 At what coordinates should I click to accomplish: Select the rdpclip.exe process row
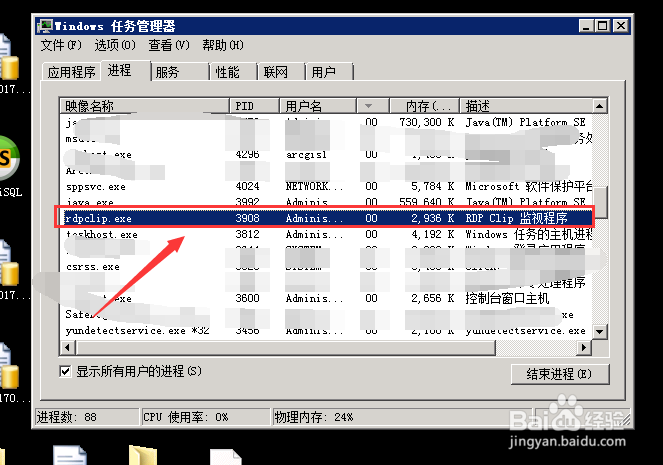click(x=325, y=218)
